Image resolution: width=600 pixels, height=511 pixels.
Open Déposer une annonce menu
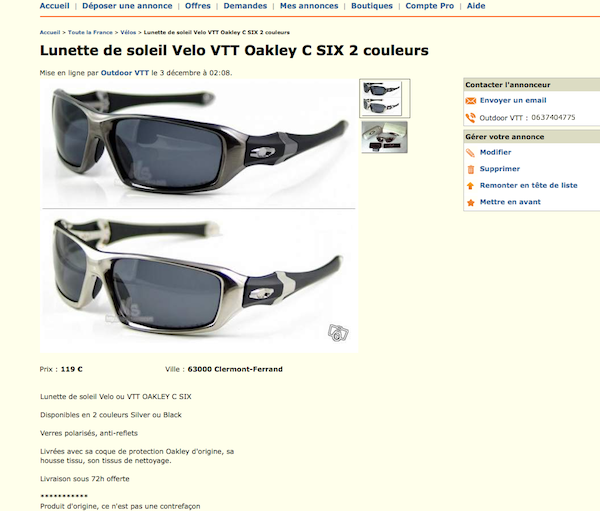tap(127, 6)
